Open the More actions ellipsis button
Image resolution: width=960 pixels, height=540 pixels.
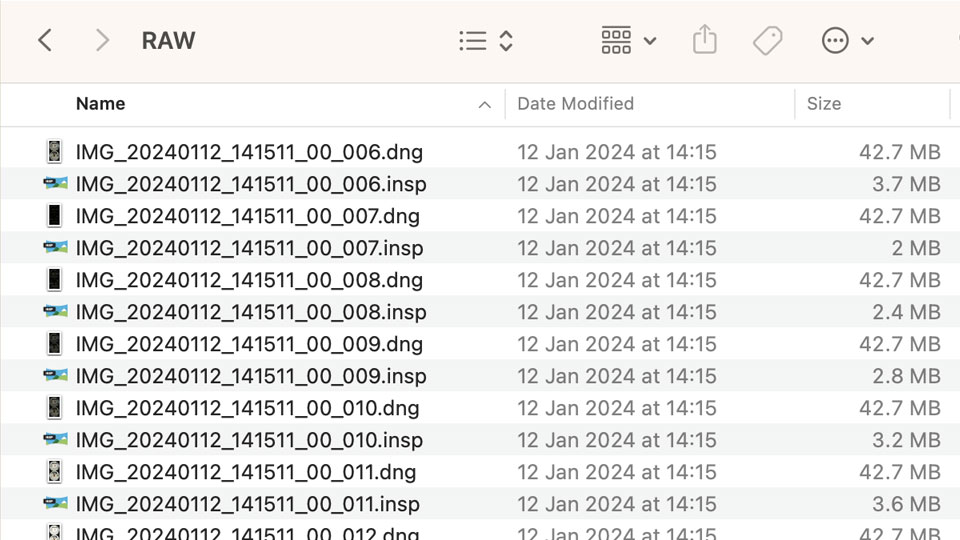835,41
